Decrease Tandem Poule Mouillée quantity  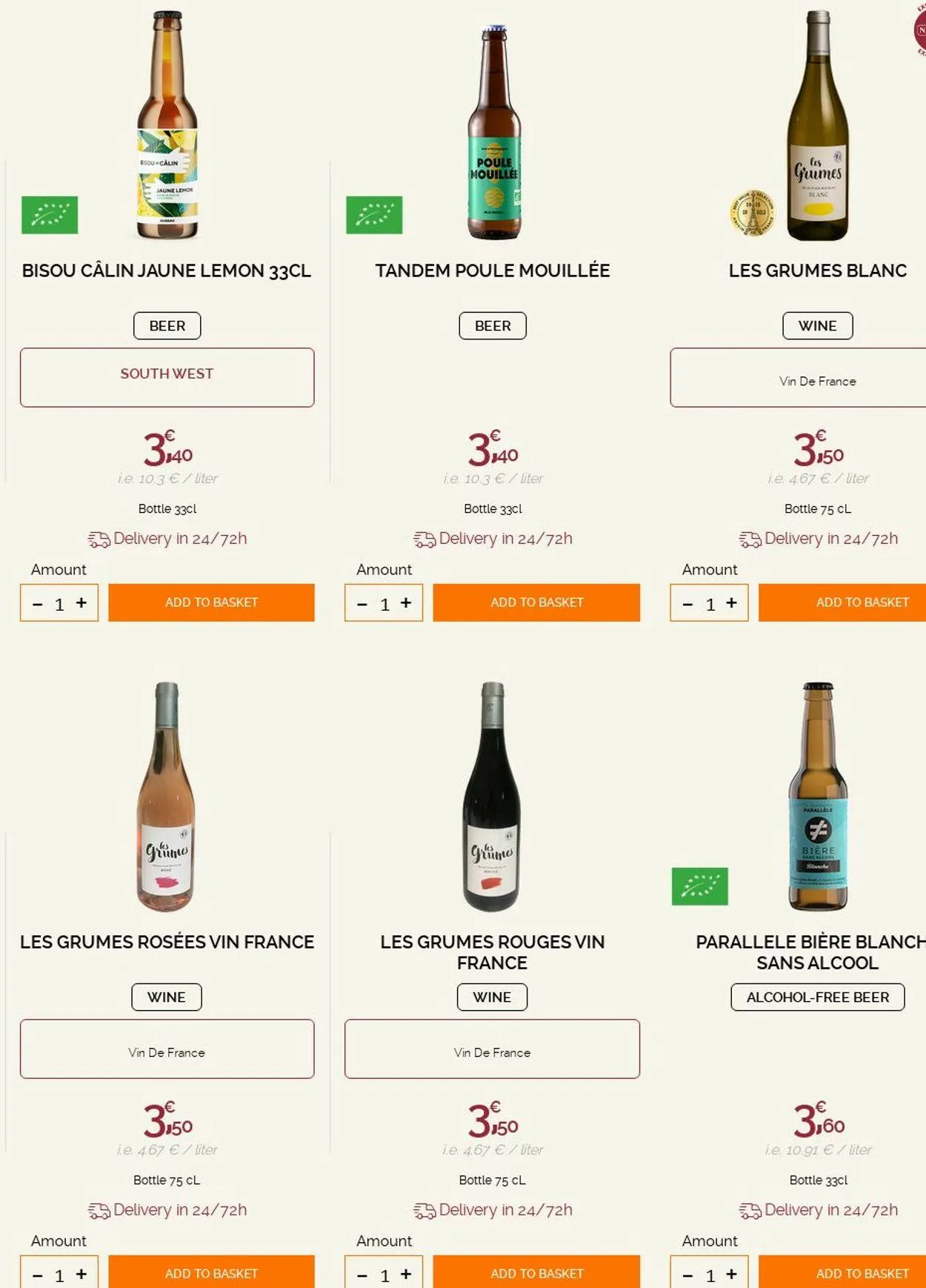pyautogui.click(x=362, y=604)
